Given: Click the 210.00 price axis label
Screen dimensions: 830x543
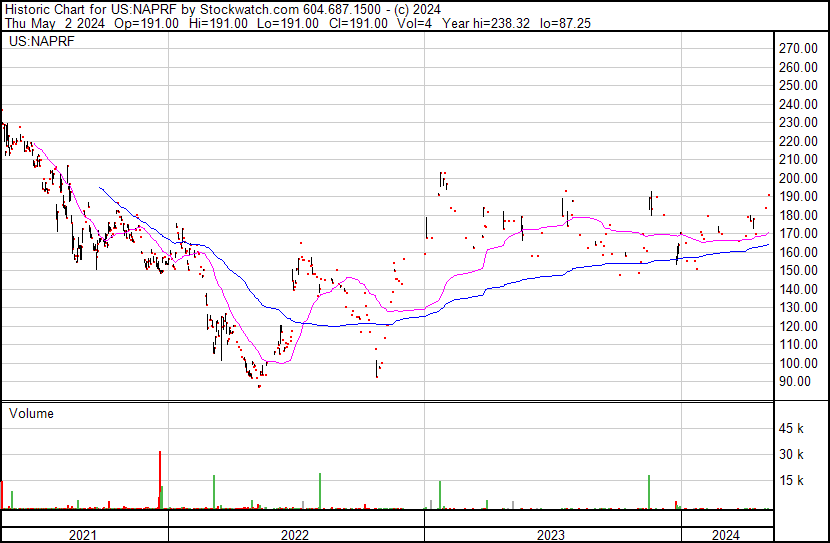Looking at the screenshot, I should coord(798,159).
